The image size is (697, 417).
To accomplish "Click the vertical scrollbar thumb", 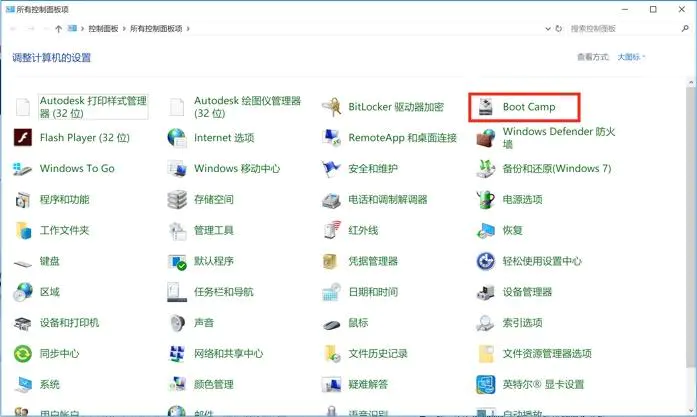I will coord(691,228).
